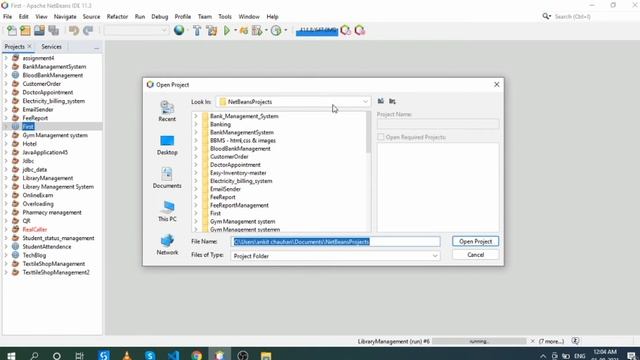Click the Undo toolbar icon
Viewport: 640px width, 360px height.
(74, 31)
